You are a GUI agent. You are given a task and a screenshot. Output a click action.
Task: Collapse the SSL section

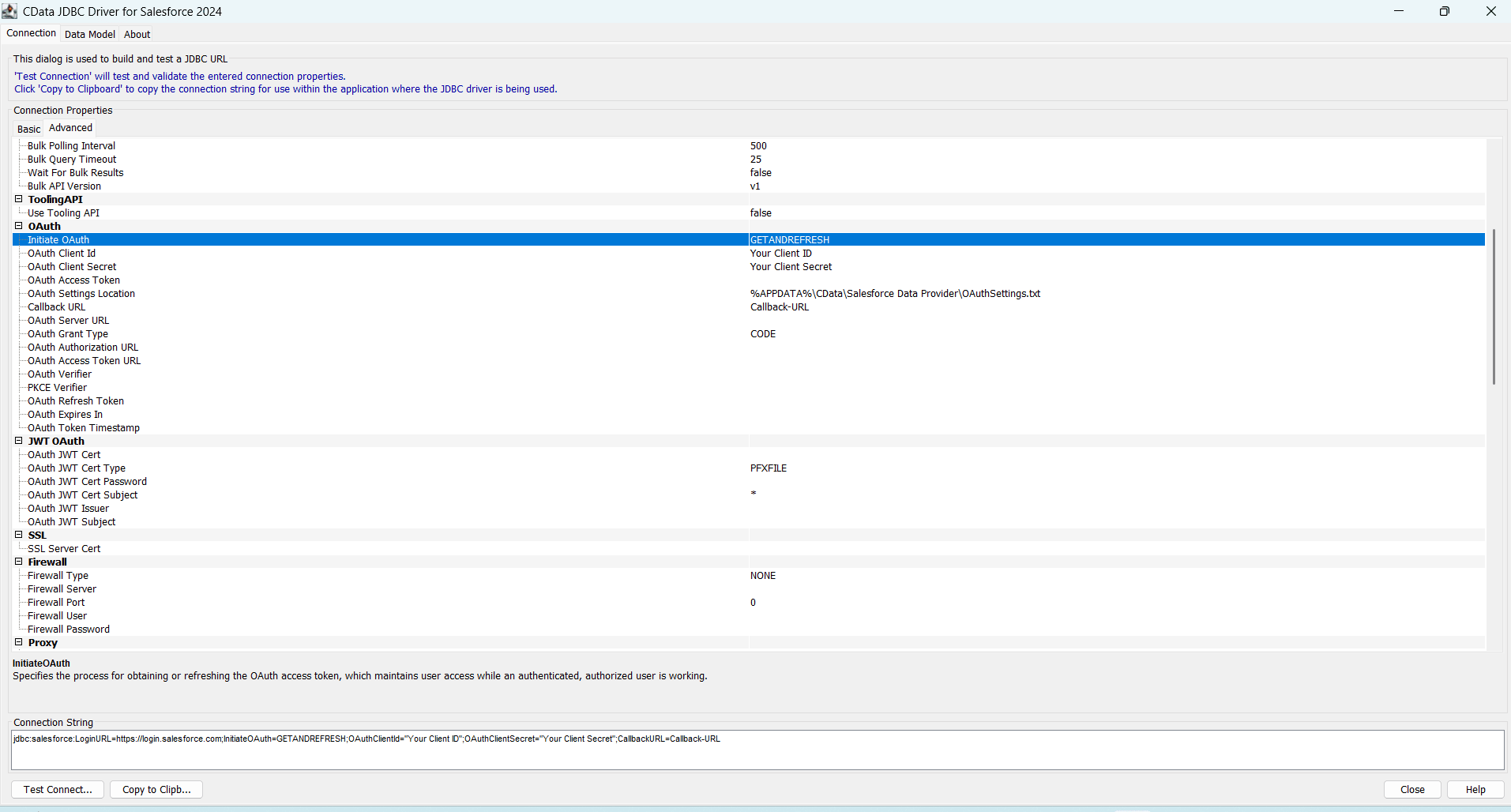click(x=19, y=535)
